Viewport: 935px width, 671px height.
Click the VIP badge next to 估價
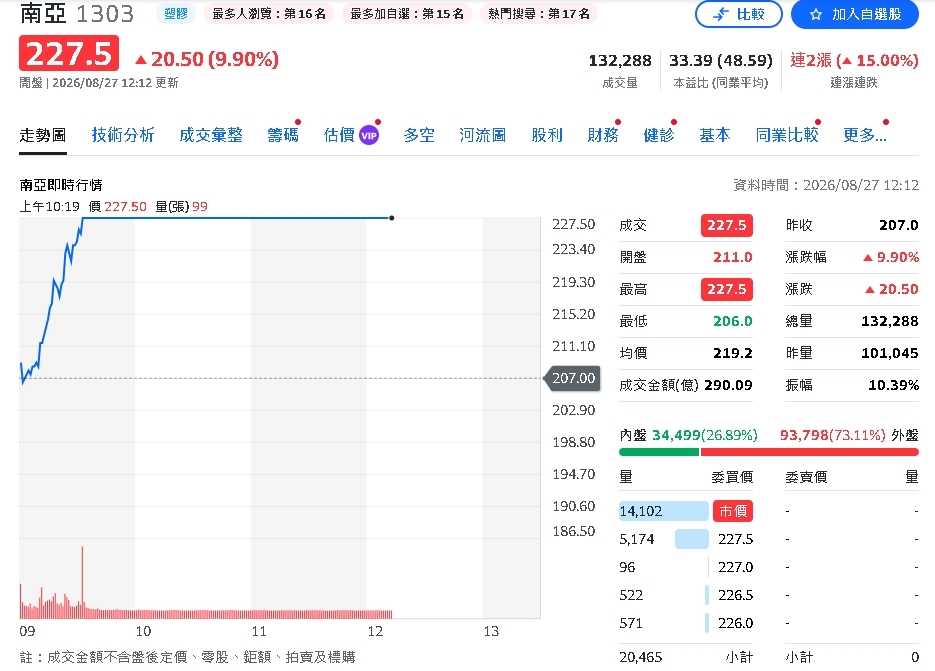(369, 135)
